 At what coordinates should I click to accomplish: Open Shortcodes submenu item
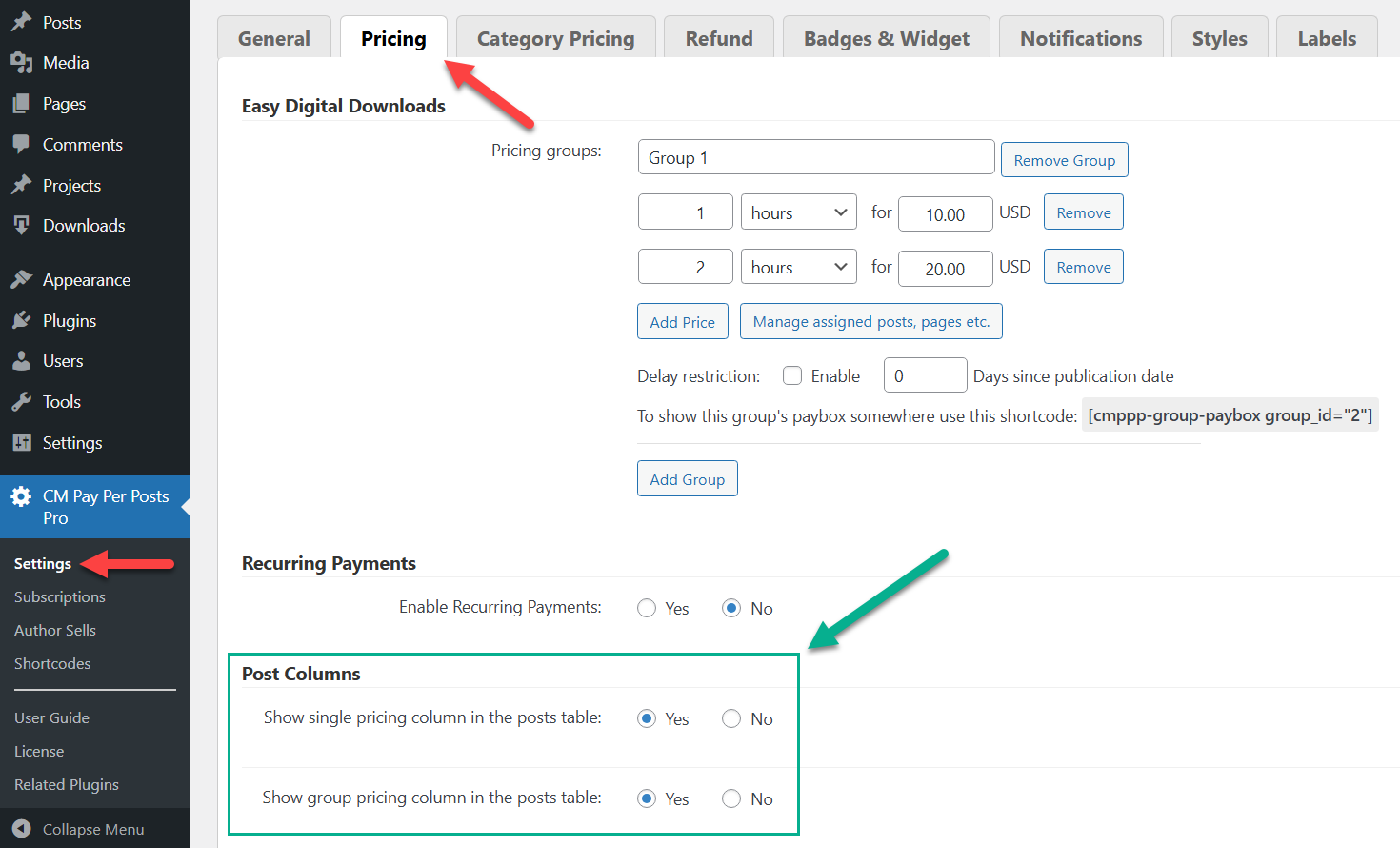point(52,664)
